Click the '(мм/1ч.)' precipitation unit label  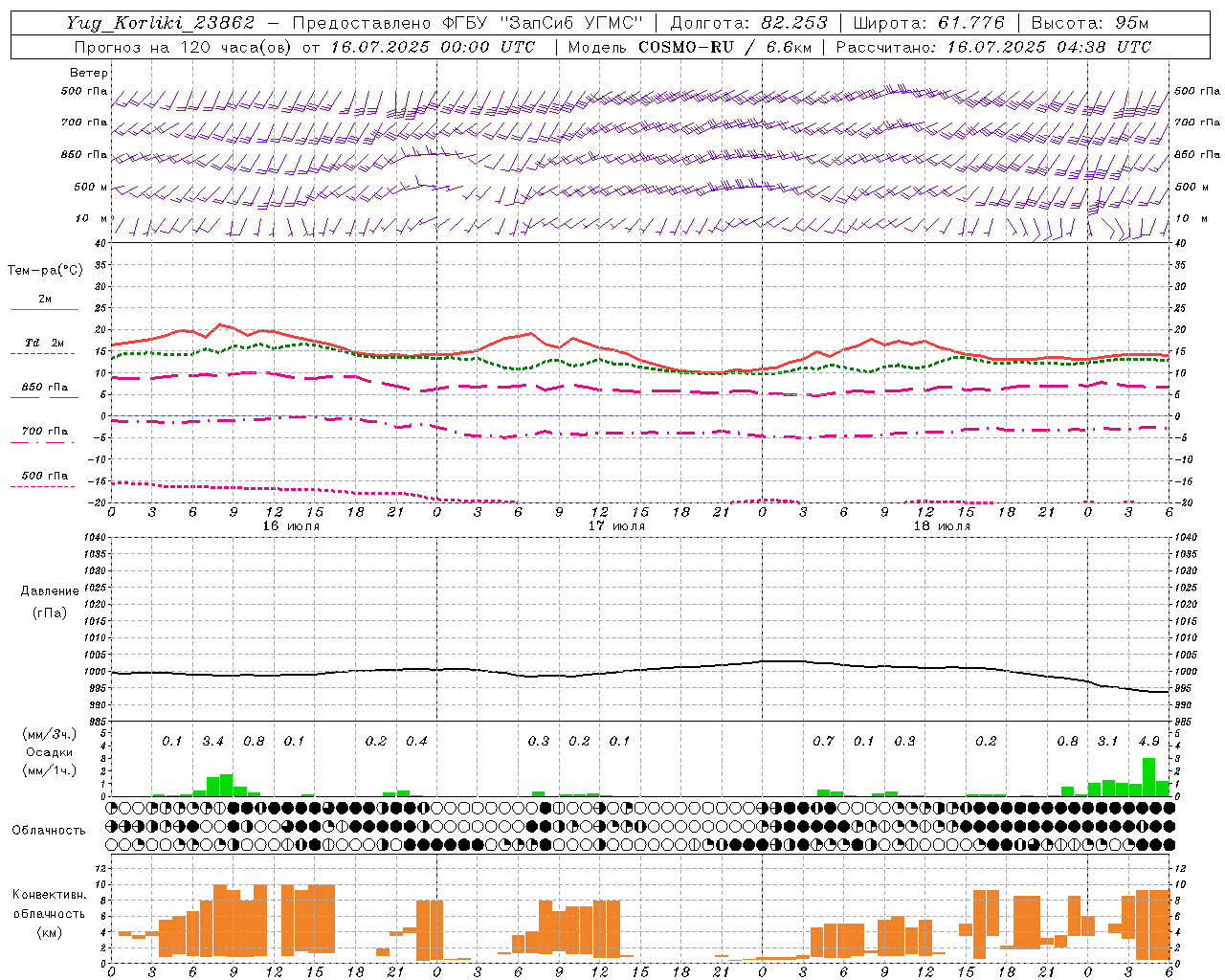(50, 770)
